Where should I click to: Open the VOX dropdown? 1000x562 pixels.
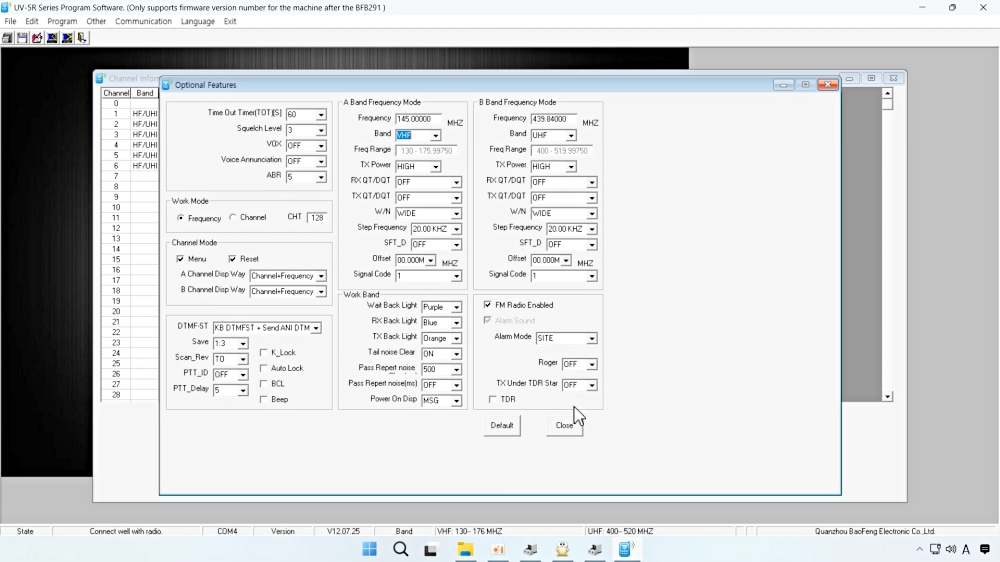tap(321, 146)
